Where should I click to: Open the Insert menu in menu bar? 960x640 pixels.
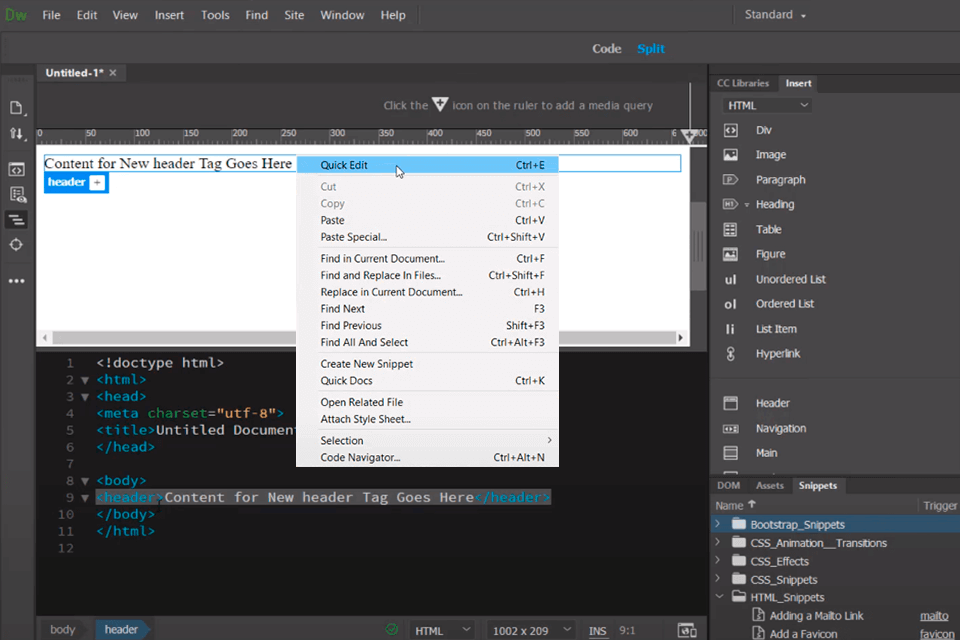(x=169, y=15)
